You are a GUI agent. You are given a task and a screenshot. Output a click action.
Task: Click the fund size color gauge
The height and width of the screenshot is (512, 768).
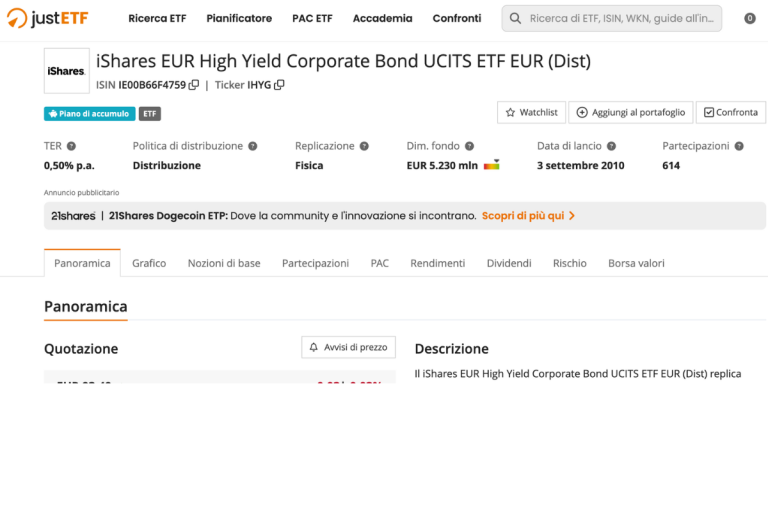491,165
